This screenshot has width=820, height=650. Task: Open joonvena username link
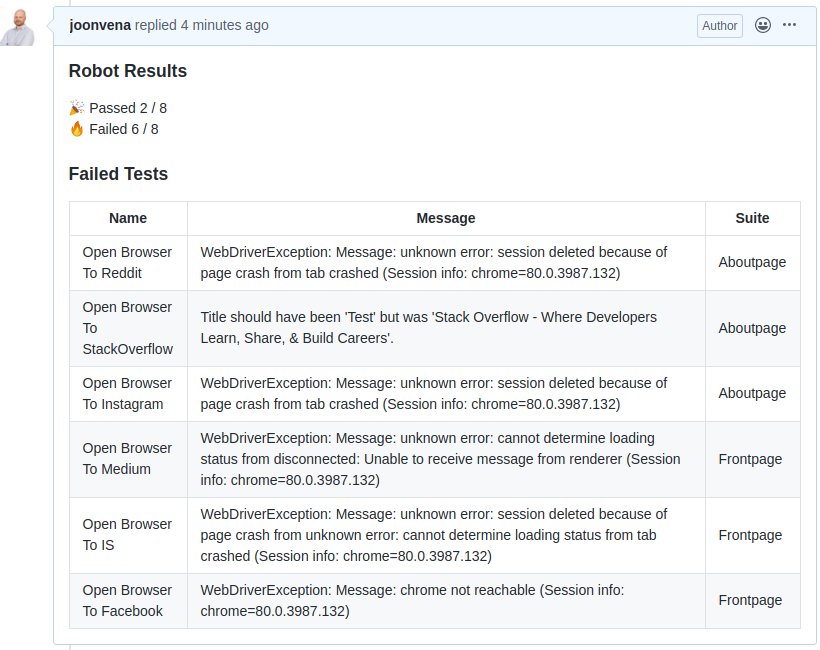[100, 25]
